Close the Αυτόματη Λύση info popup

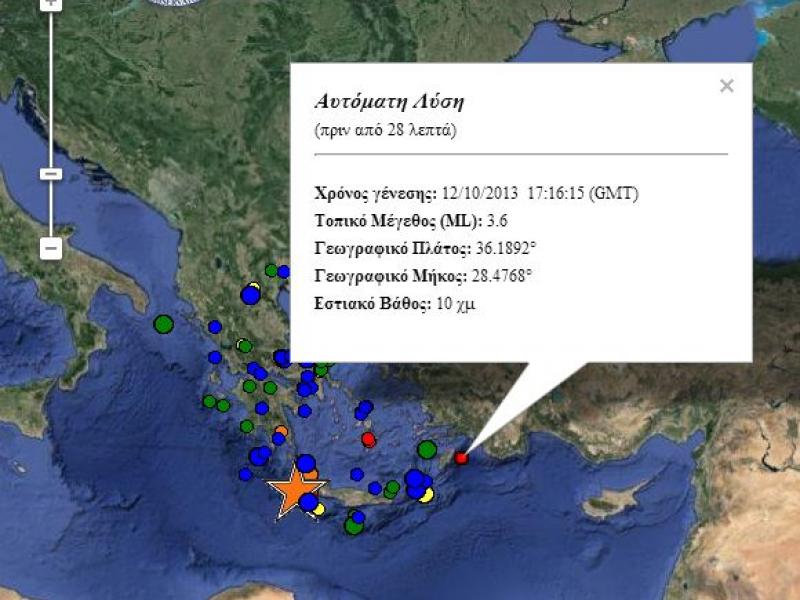pyautogui.click(x=727, y=86)
